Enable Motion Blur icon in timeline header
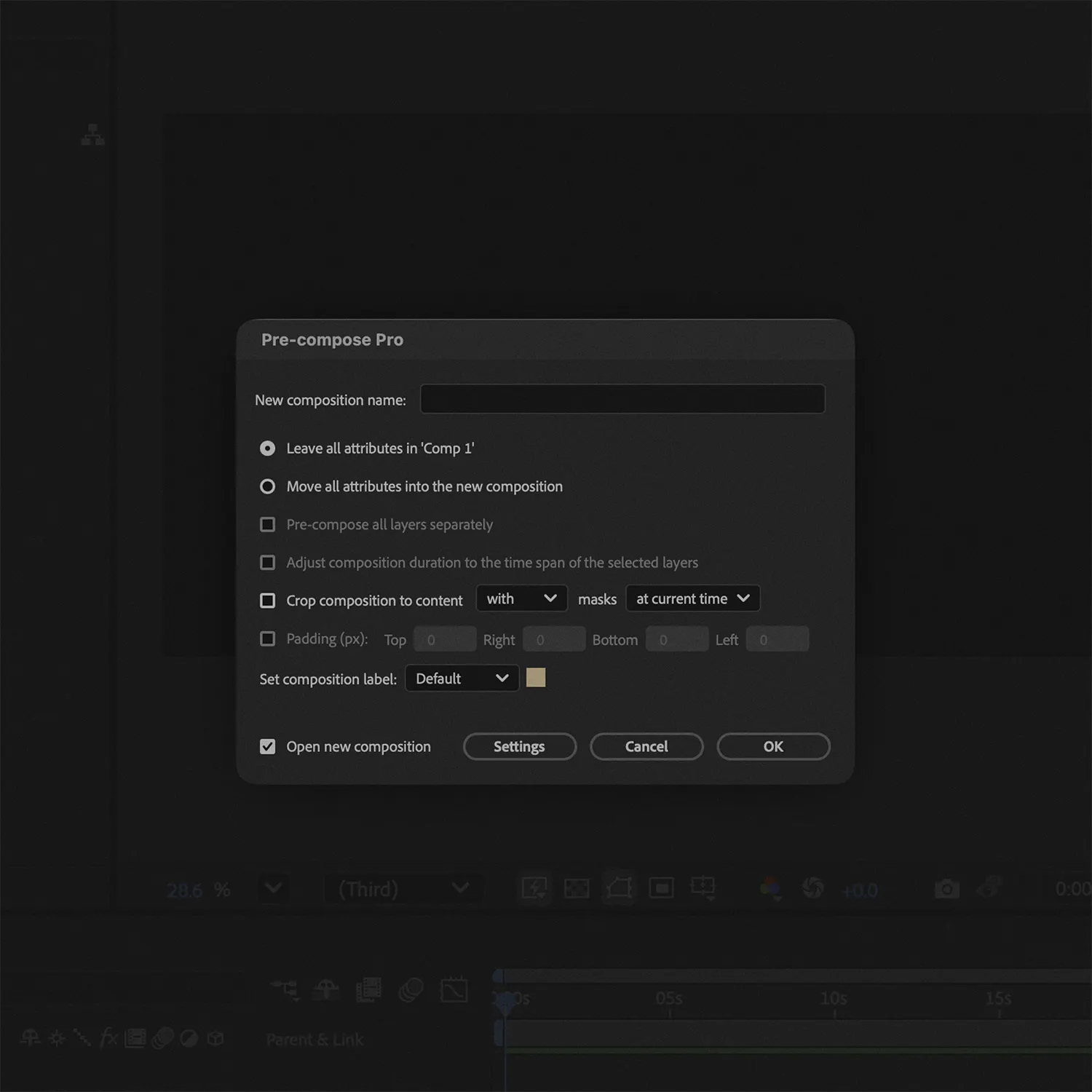This screenshot has height=1092, width=1092. tap(411, 990)
